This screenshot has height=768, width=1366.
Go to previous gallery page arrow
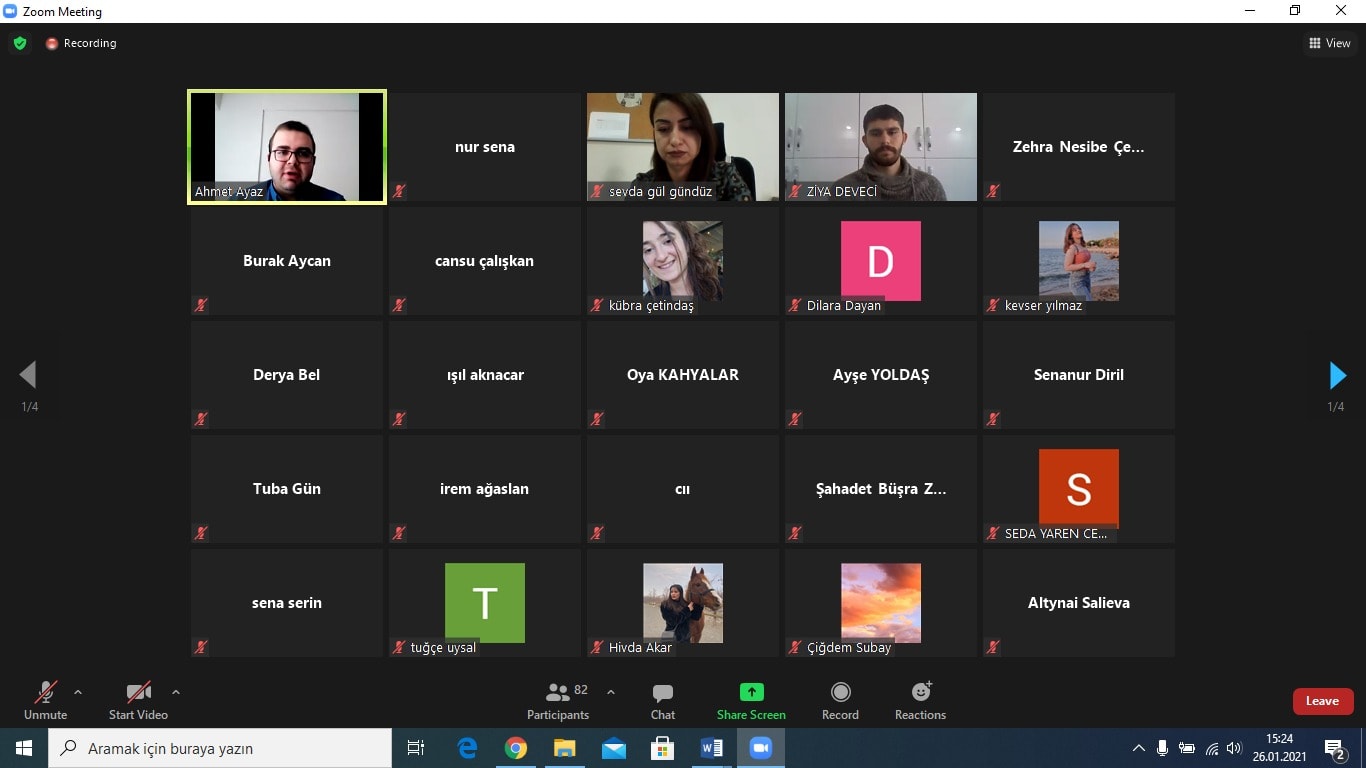click(28, 375)
